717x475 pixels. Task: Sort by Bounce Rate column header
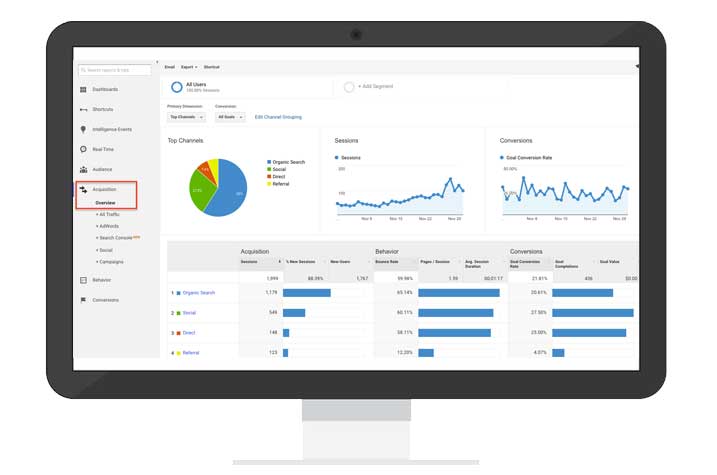pyautogui.click(x=387, y=262)
